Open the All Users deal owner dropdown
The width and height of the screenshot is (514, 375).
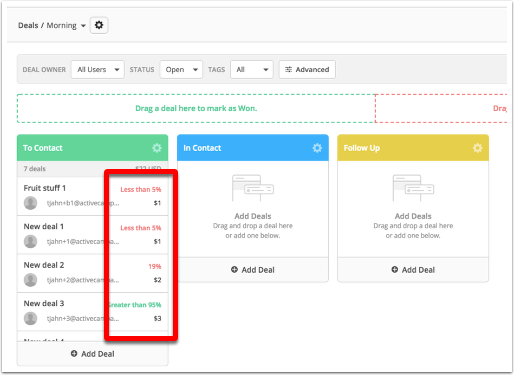98,69
